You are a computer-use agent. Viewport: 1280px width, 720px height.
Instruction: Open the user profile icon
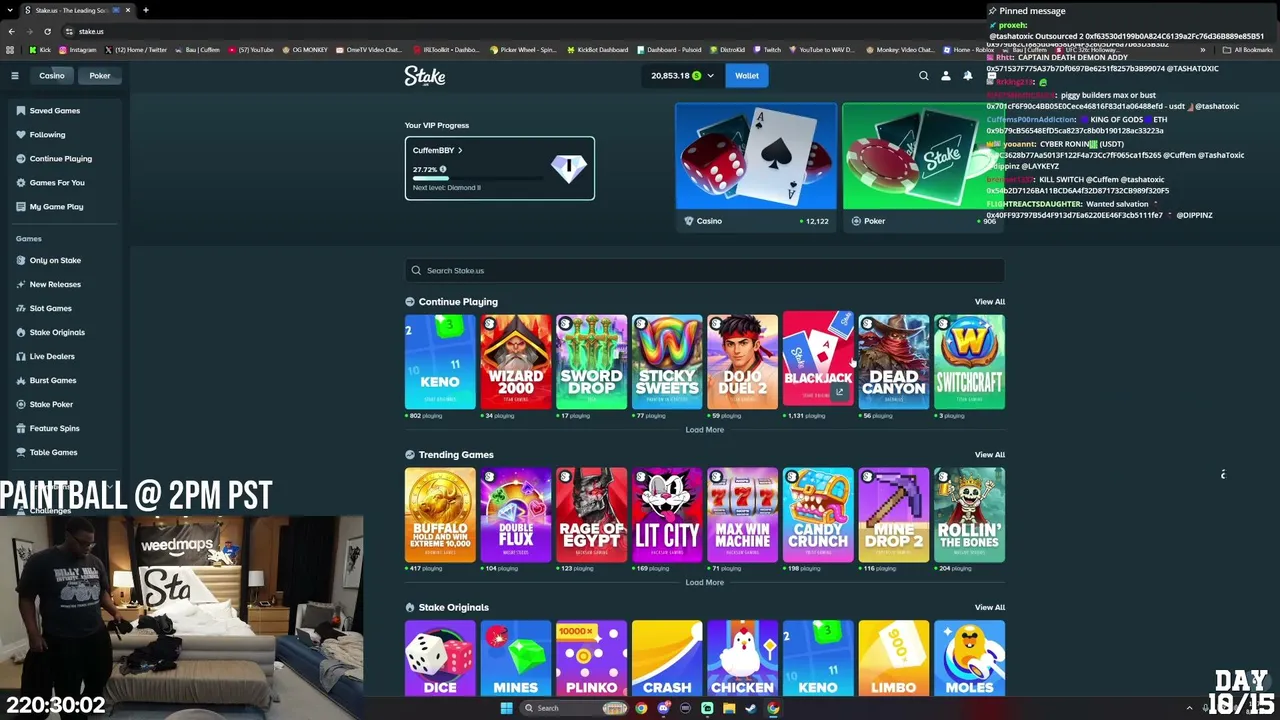[x=946, y=76]
